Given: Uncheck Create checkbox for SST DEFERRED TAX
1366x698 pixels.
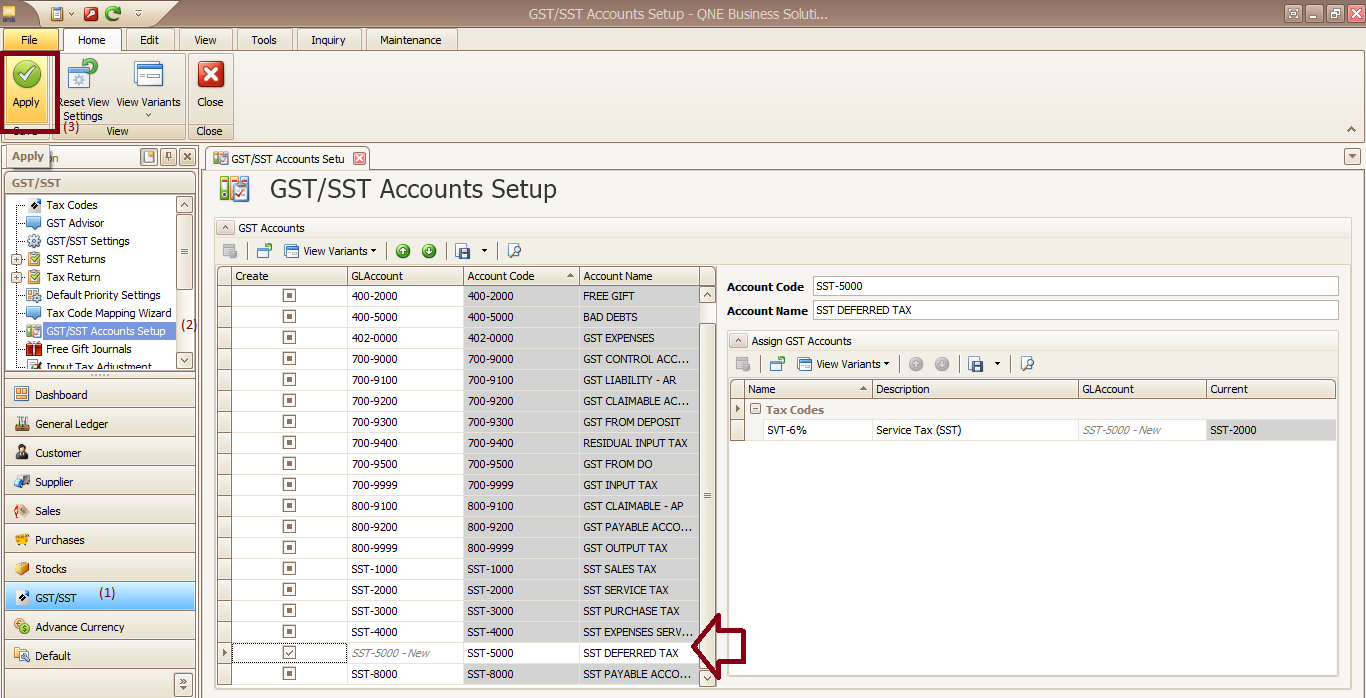Looking at the screenshot, I should click(x=289, y=652).
